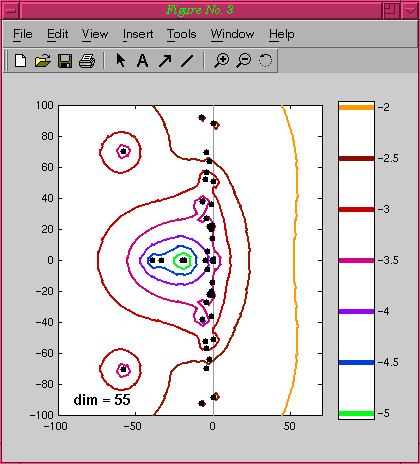Open the Edit menu

click(58, 34)
